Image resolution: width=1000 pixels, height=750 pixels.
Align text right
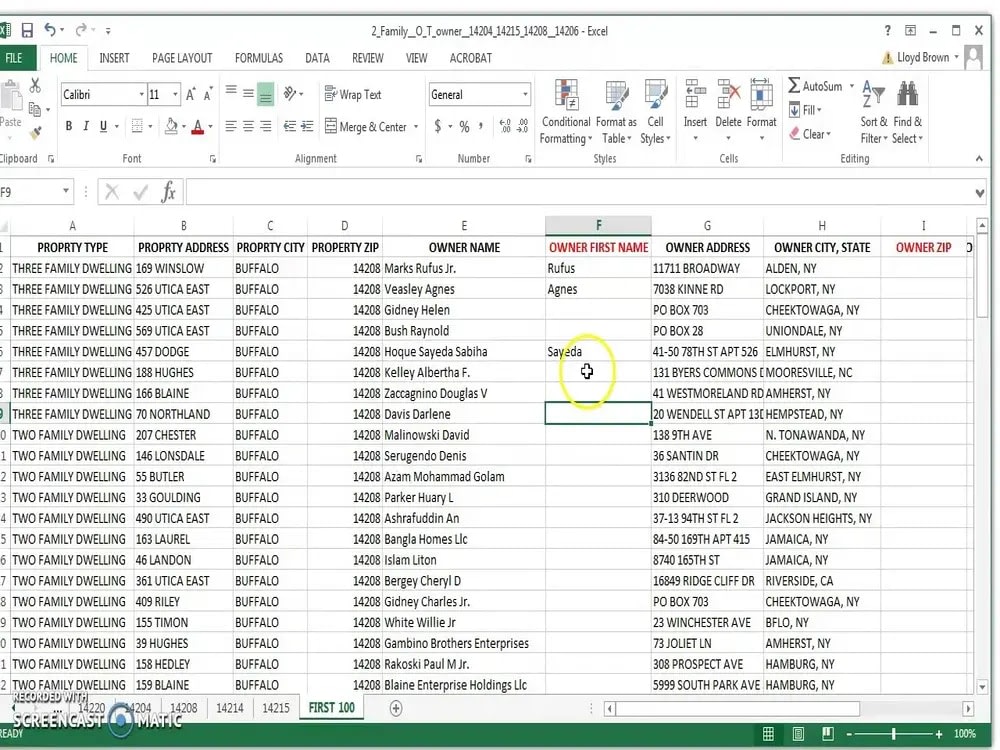click(265, 126)
